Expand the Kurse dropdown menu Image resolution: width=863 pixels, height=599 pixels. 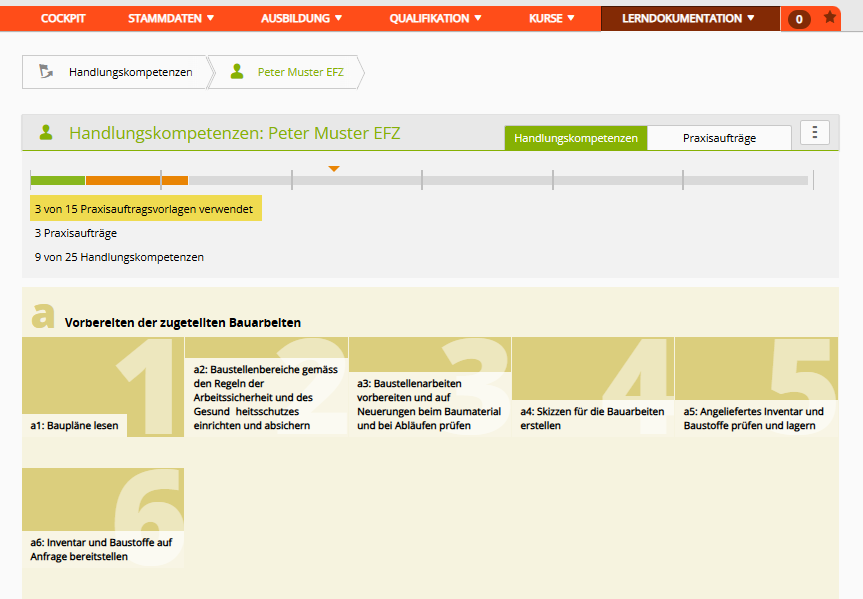coord(551,19)
